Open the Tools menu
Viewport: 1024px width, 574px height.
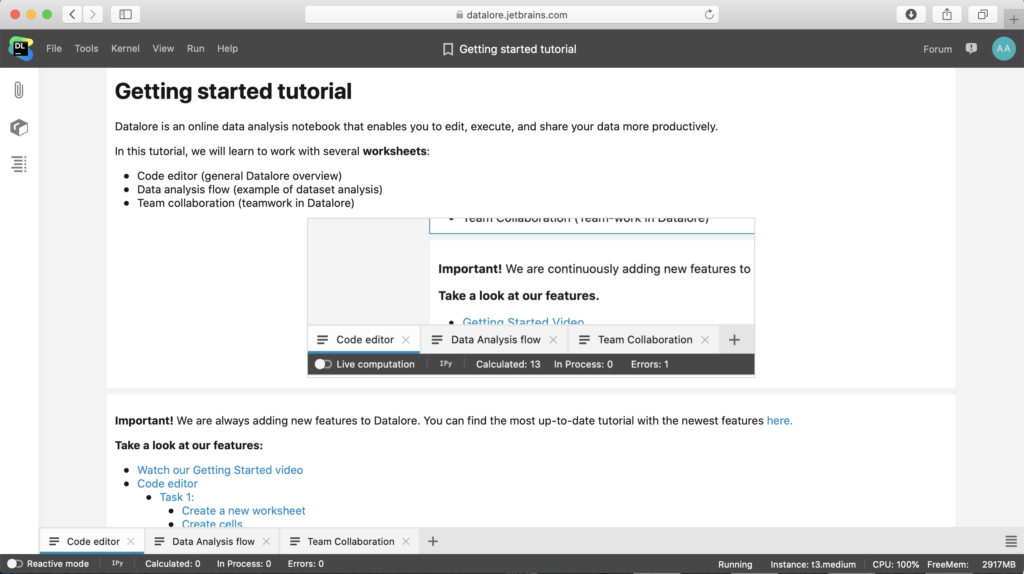click(x=86, y=48)
